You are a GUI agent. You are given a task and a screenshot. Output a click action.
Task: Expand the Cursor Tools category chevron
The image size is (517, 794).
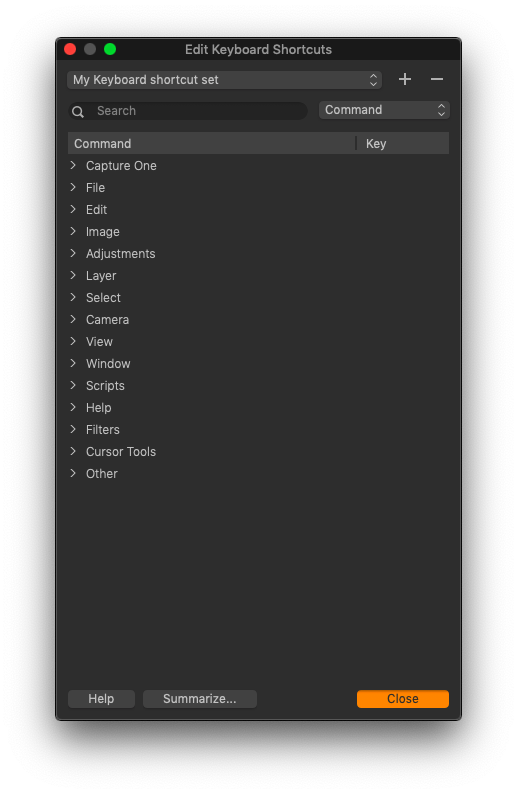(73, 451)
